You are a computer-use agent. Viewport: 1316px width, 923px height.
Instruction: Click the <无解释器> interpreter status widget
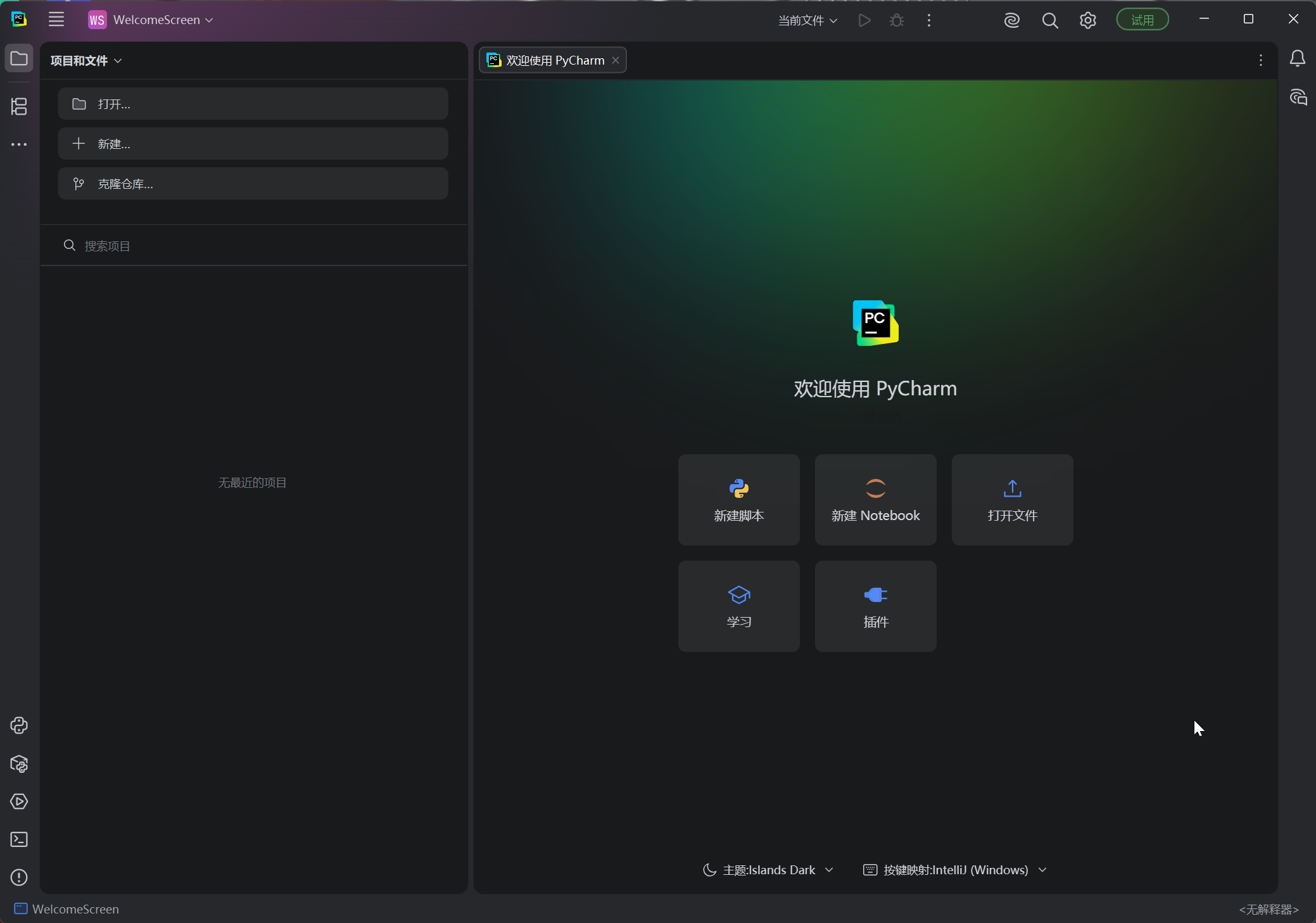point(1269,910)
